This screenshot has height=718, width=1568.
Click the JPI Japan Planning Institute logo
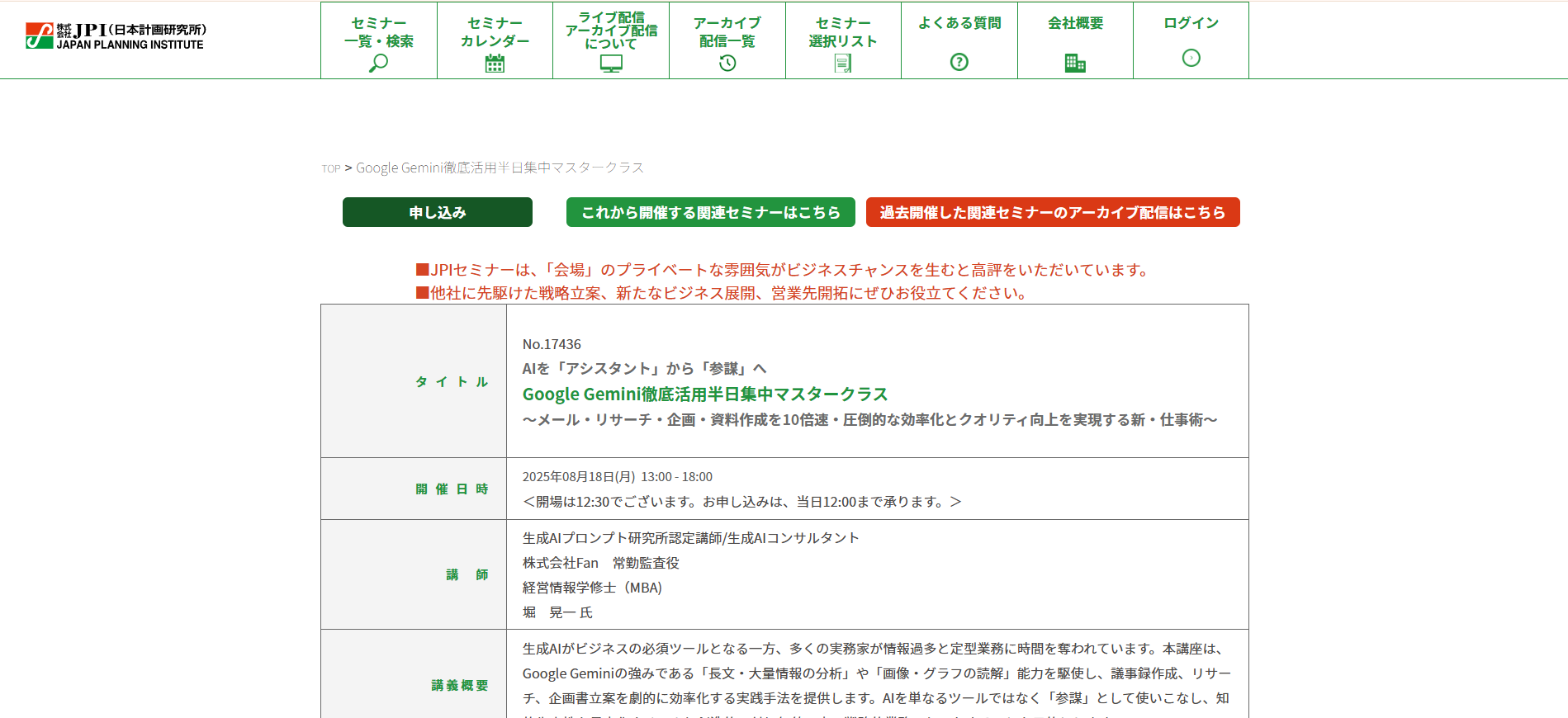[116, 36]
